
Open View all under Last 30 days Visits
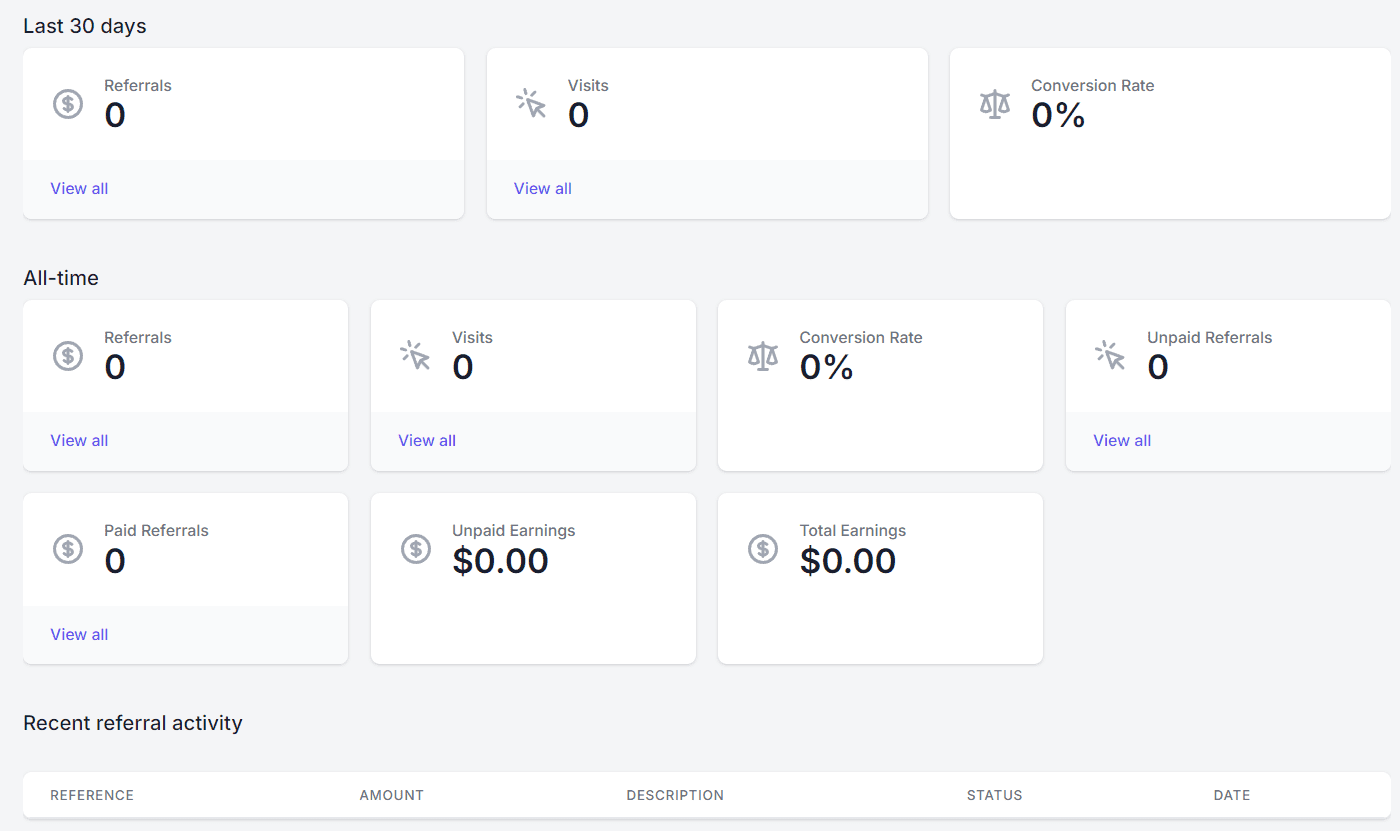click(x=543, y=189)
